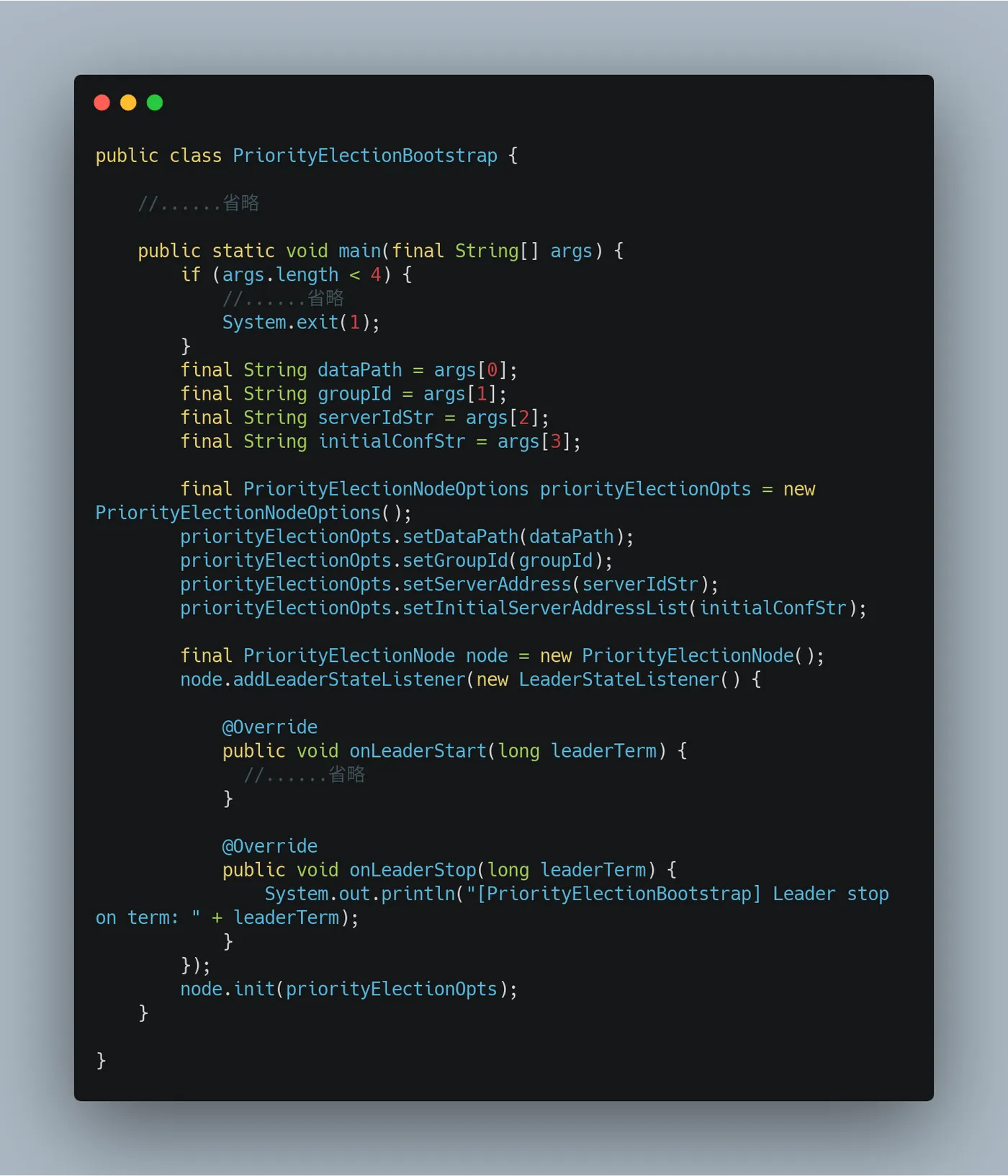Click the 'System.out.println' statement
The width and height of the screenshot is (1008, 1176).
[x=577, y=894]
